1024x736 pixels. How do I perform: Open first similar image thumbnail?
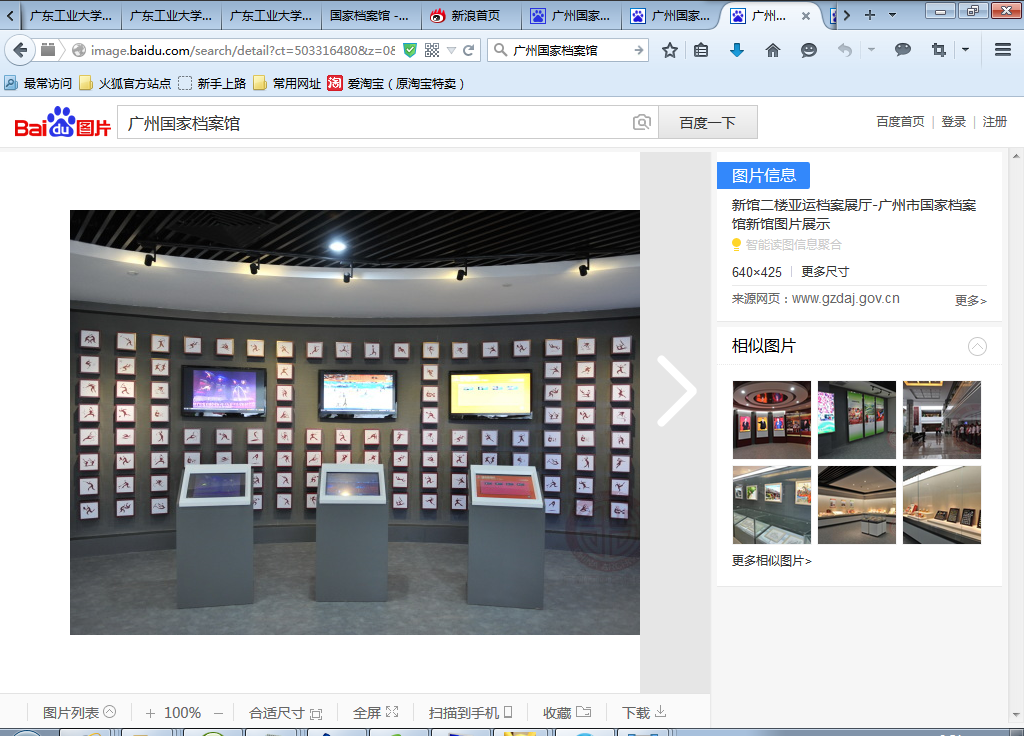tap(771, 420)
